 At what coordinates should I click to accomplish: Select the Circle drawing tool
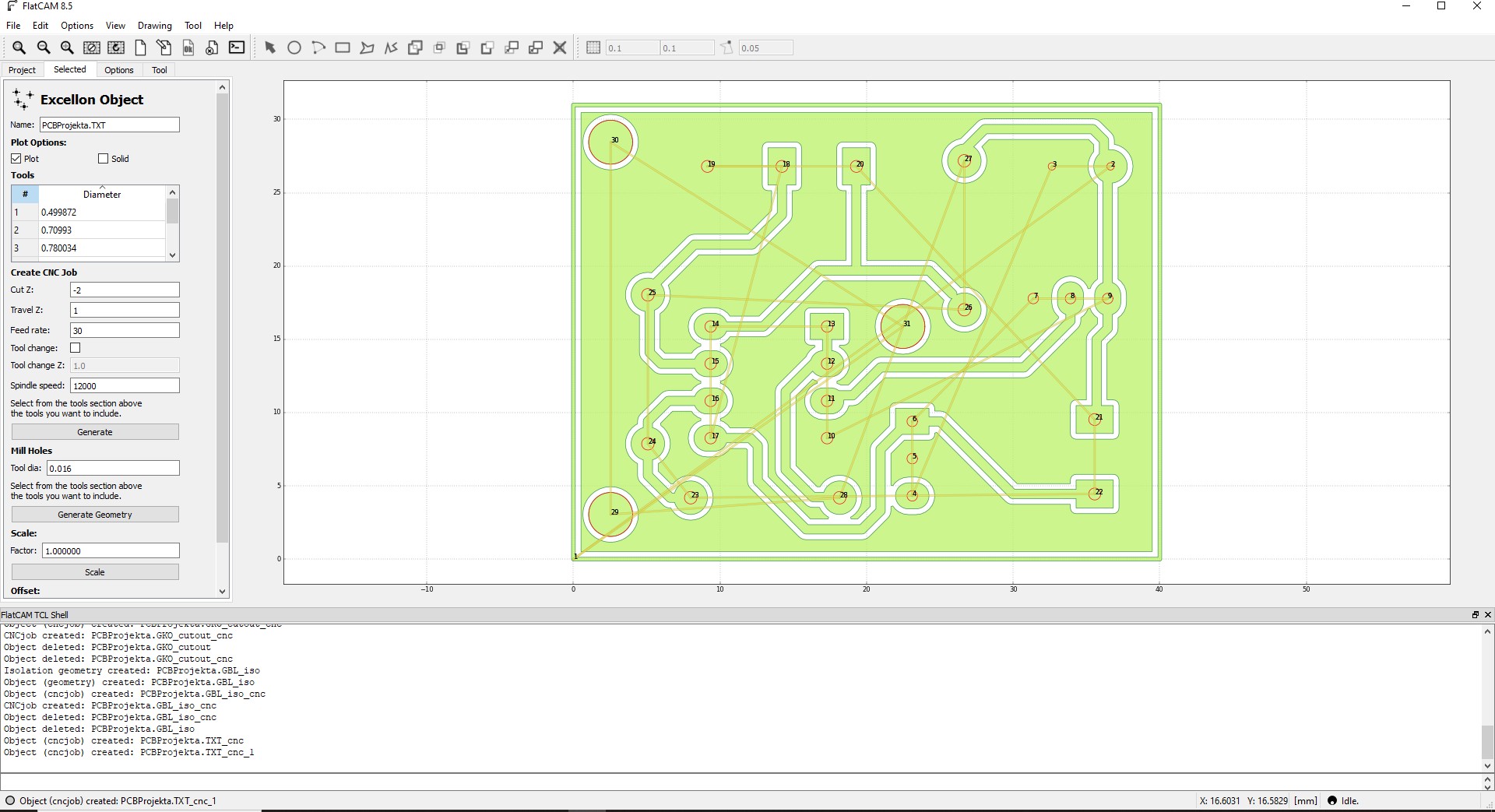coord(294,47)
